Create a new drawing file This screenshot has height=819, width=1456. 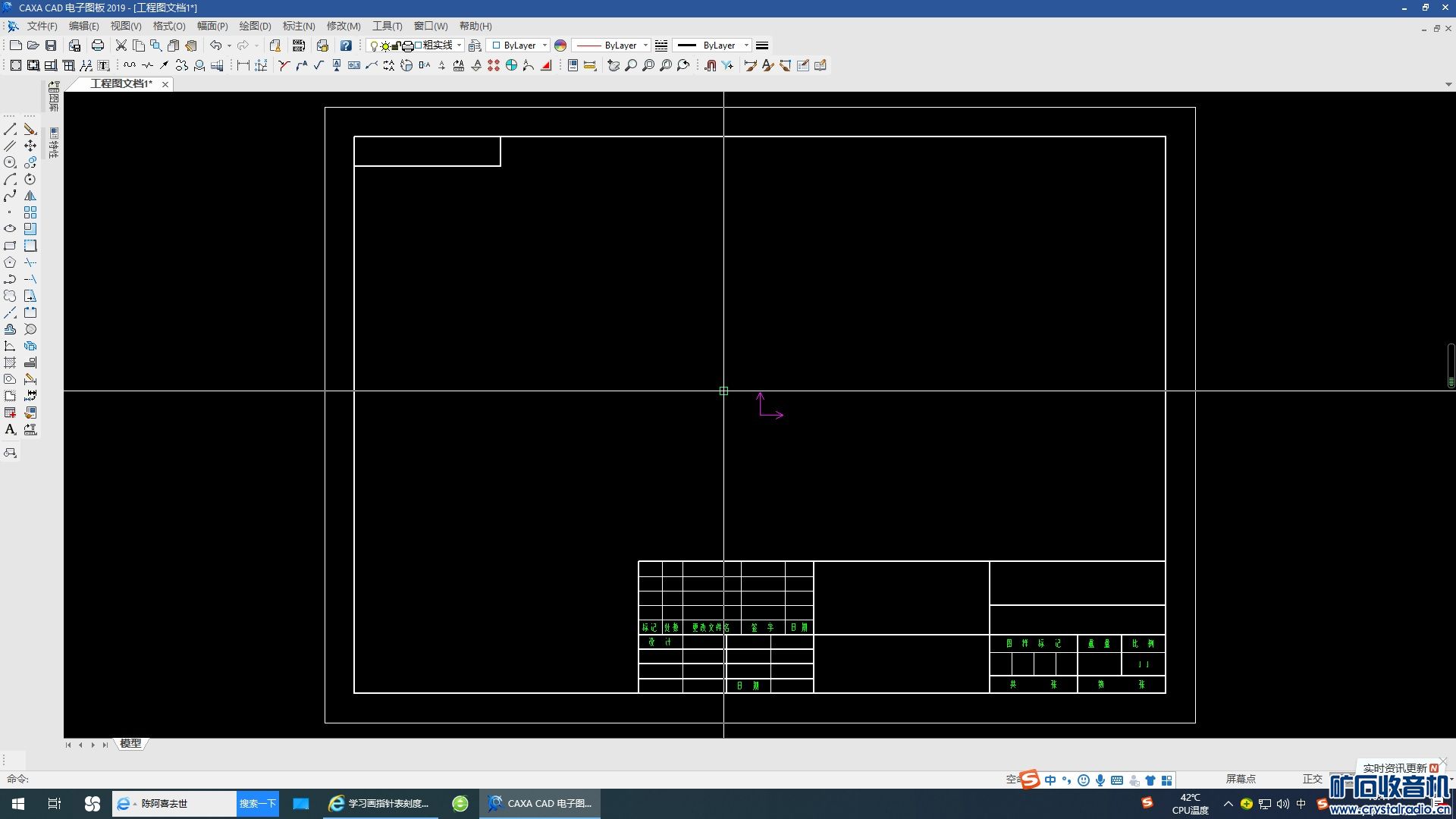point(15,45)
